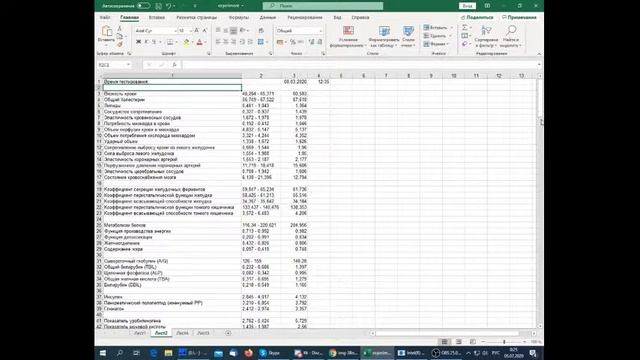
Task: Open Format (Формат) cells dropdown
Action: coord(436,44)
